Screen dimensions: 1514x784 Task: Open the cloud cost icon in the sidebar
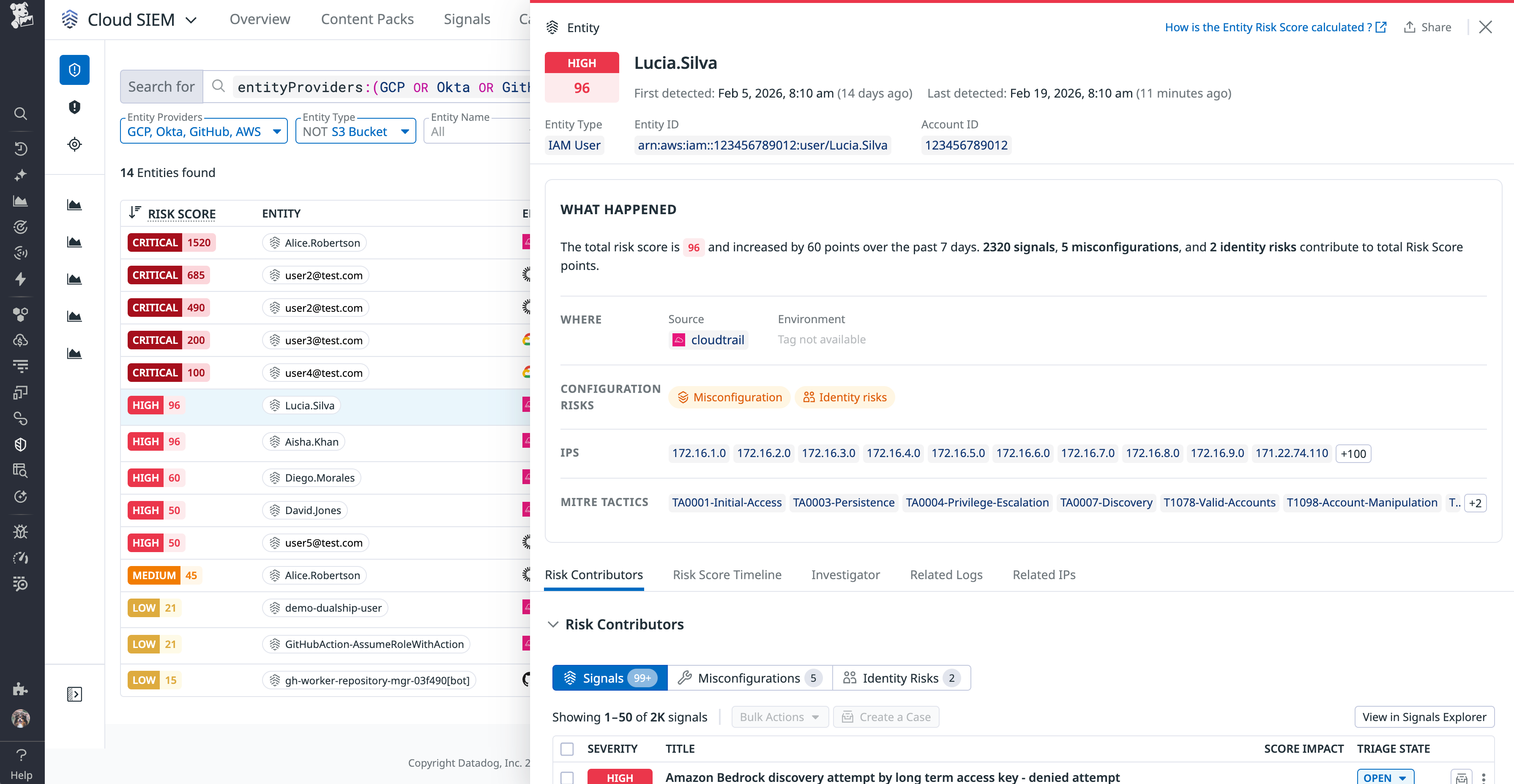click(x=21, y=340)
